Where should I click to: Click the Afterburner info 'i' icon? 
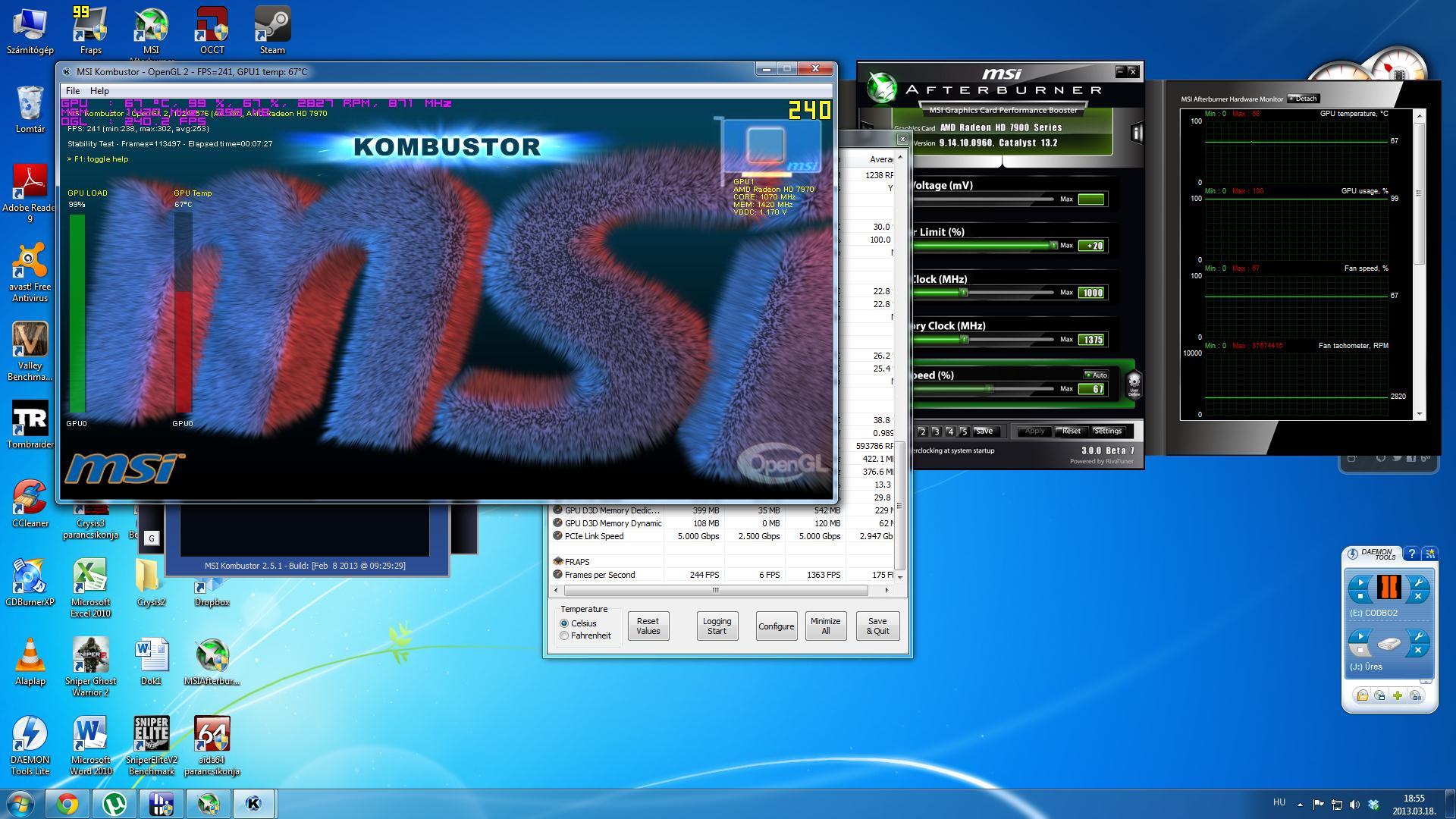[x=1136, y=133]
